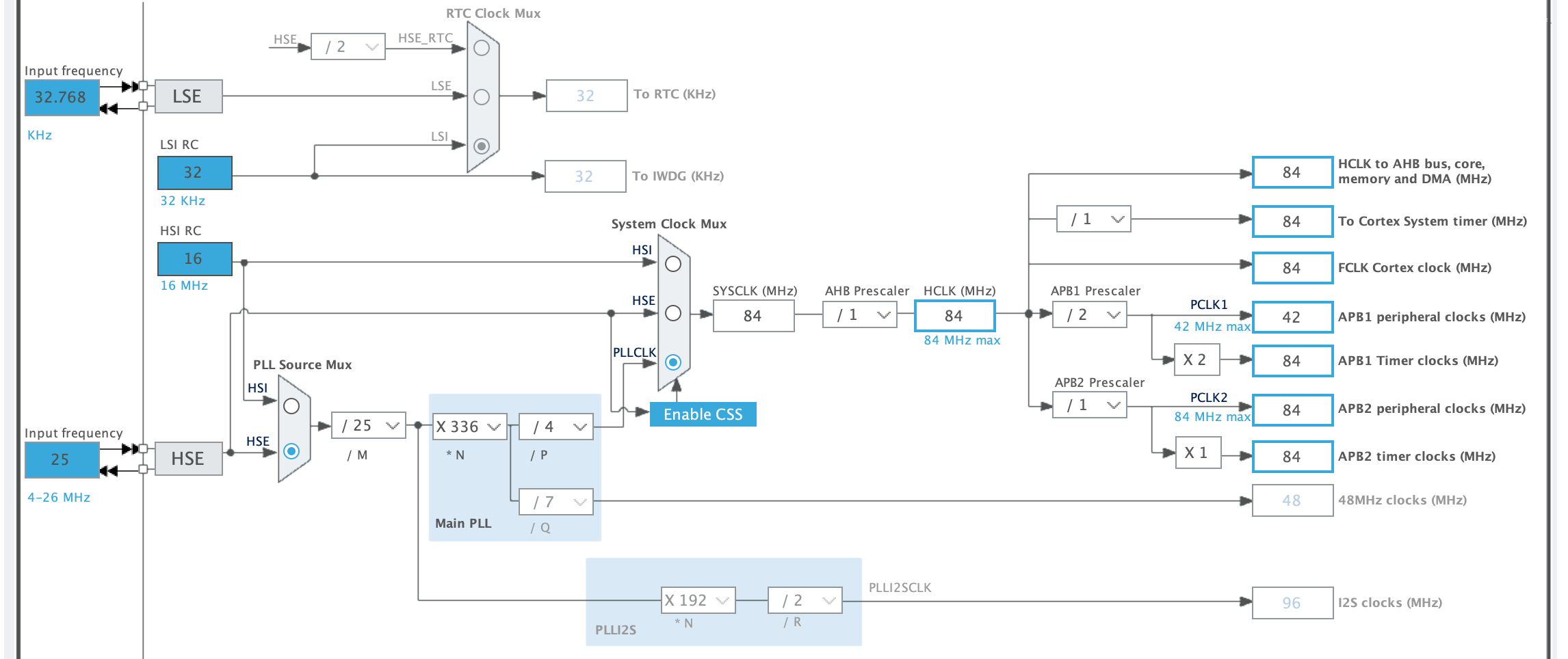
Task: Select HSE in System Clock Mux
Action: coord(673,313)
